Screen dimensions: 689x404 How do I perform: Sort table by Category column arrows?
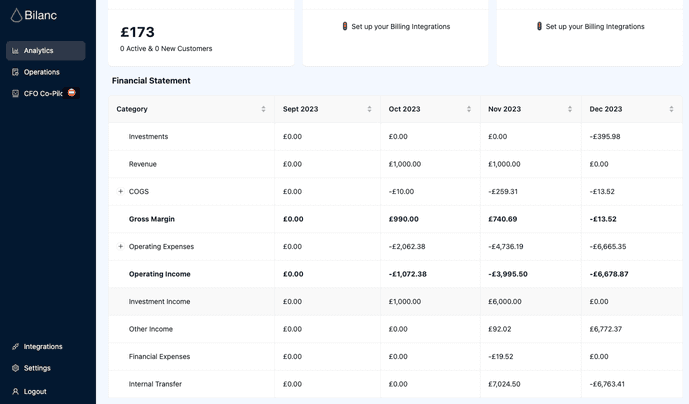[x=264, y=109]
